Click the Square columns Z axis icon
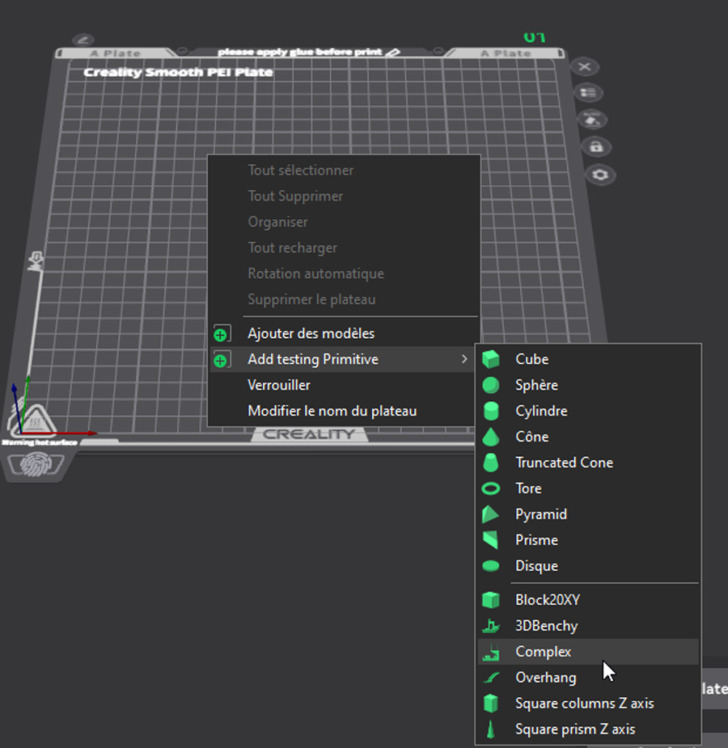The width and height of the screenshot is (728, 748). pyautogui.click(x=490, y=703)
